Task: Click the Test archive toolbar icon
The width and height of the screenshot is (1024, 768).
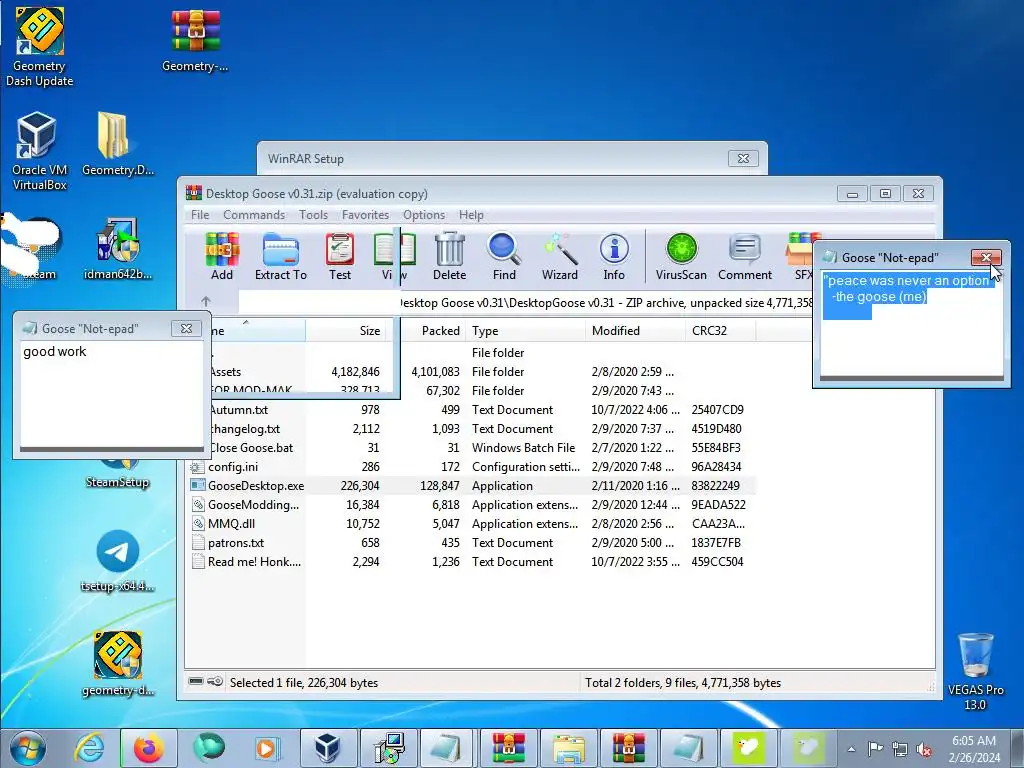Action: point(340,256)
